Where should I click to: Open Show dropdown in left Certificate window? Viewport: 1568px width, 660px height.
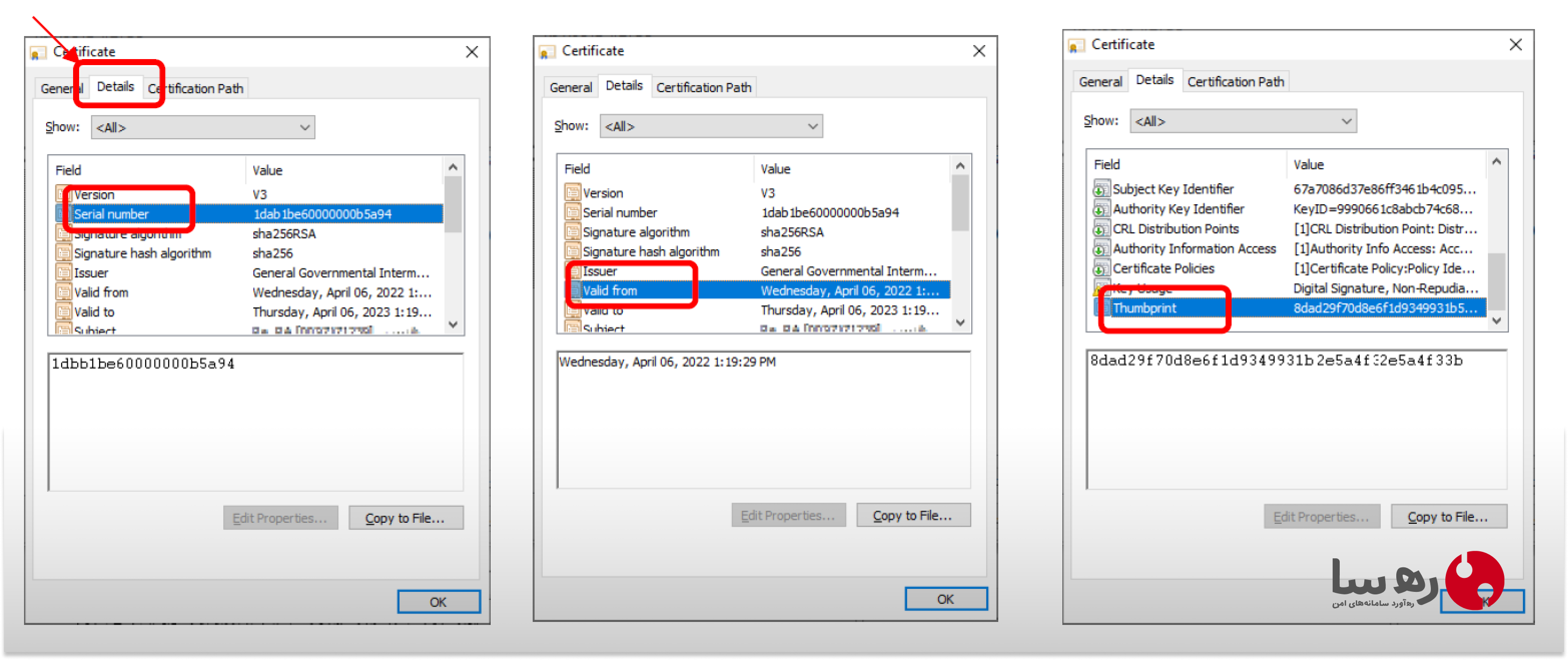(x=203, y=127)
